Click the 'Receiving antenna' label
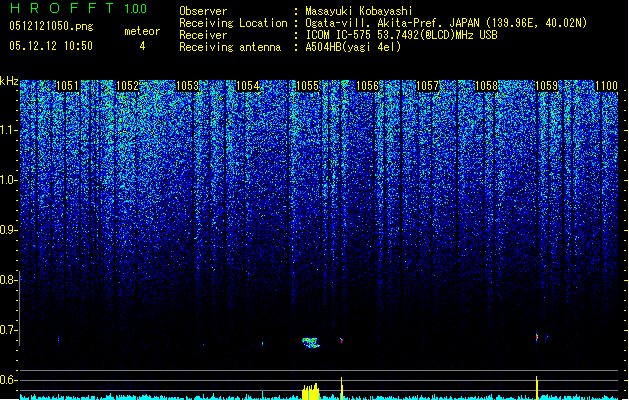Screen dimensions: 629x400 click(x=230, y=47)
